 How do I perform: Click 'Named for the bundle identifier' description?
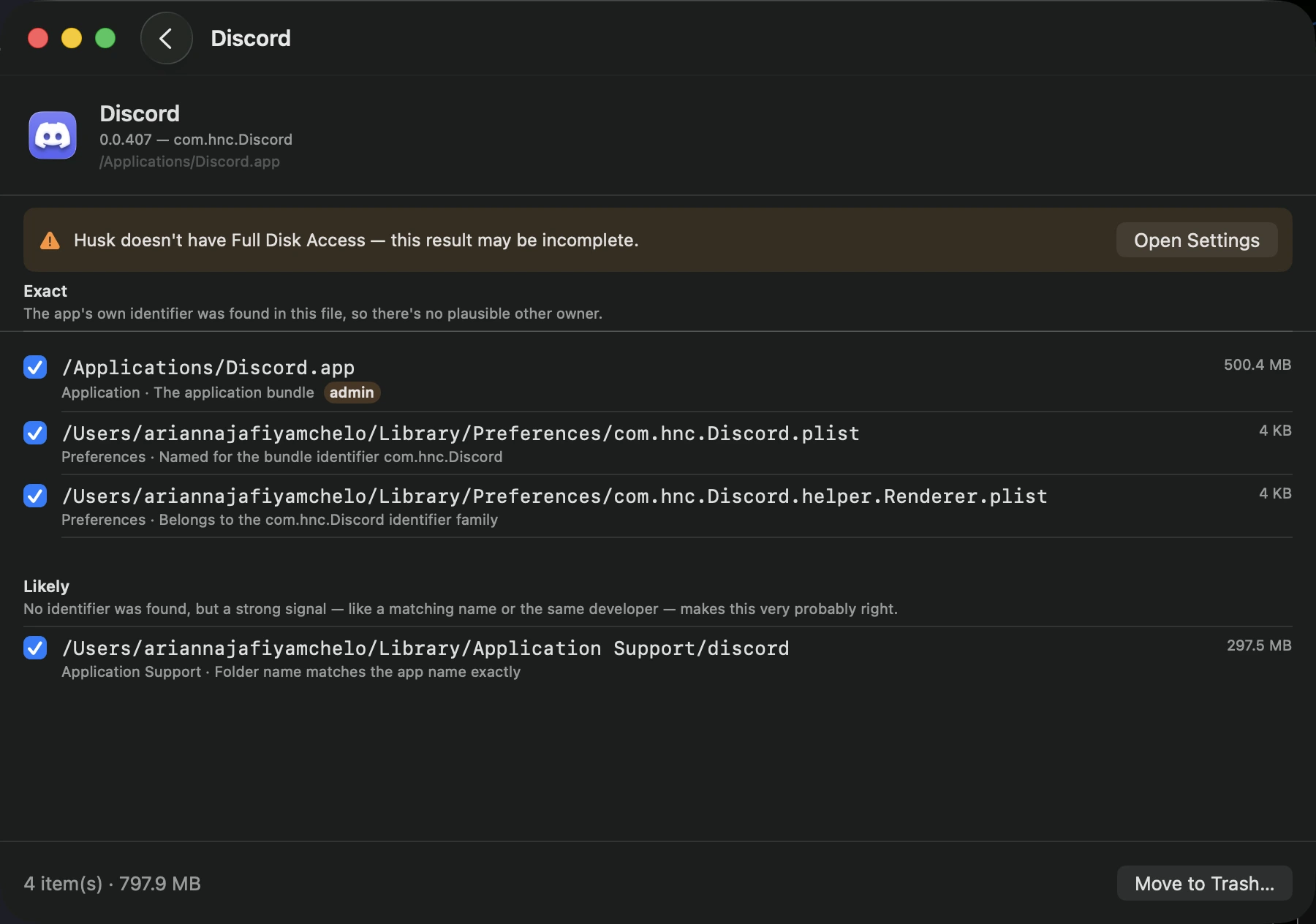(331, 457)
